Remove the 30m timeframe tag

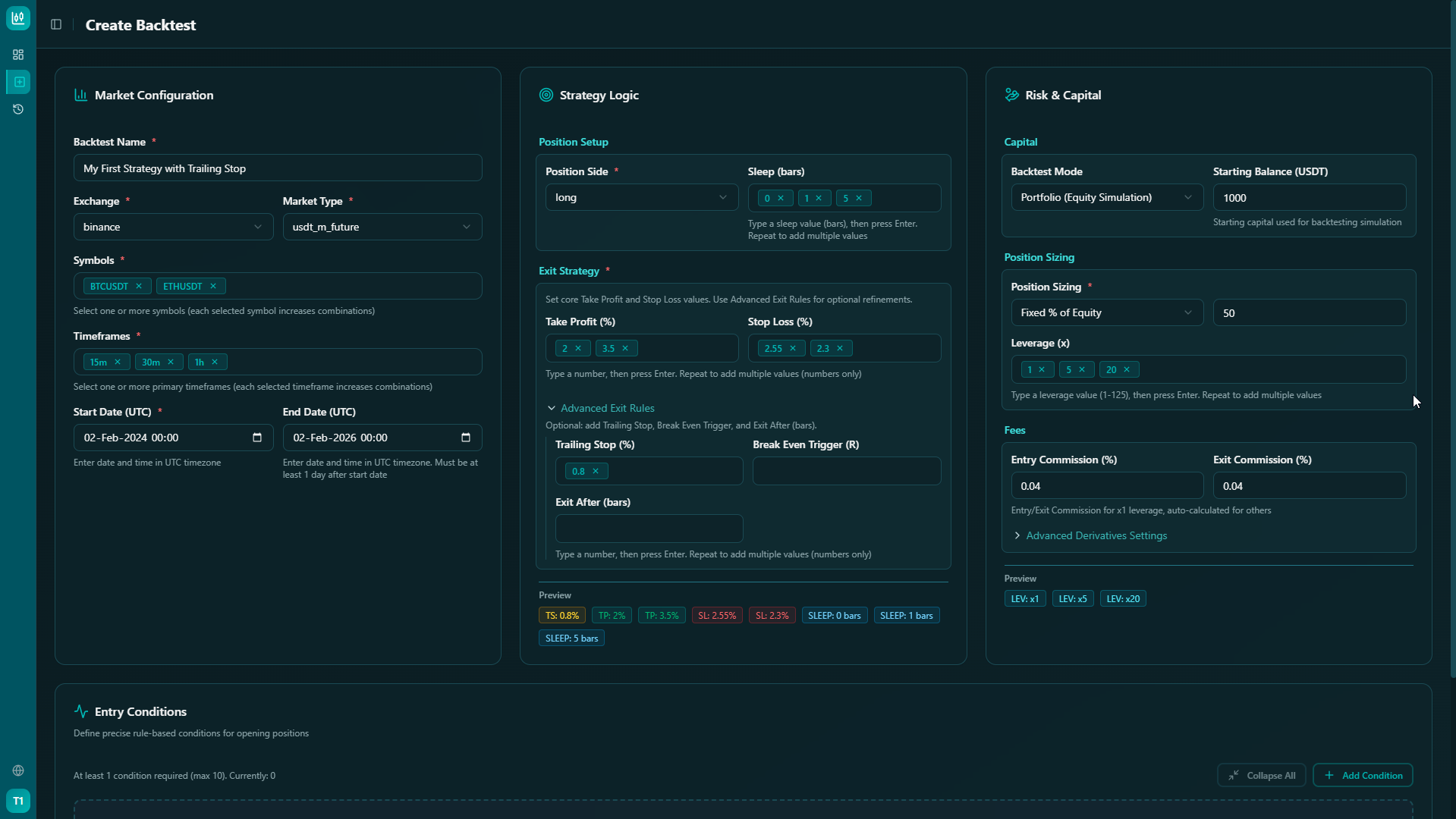click(171, 362)
